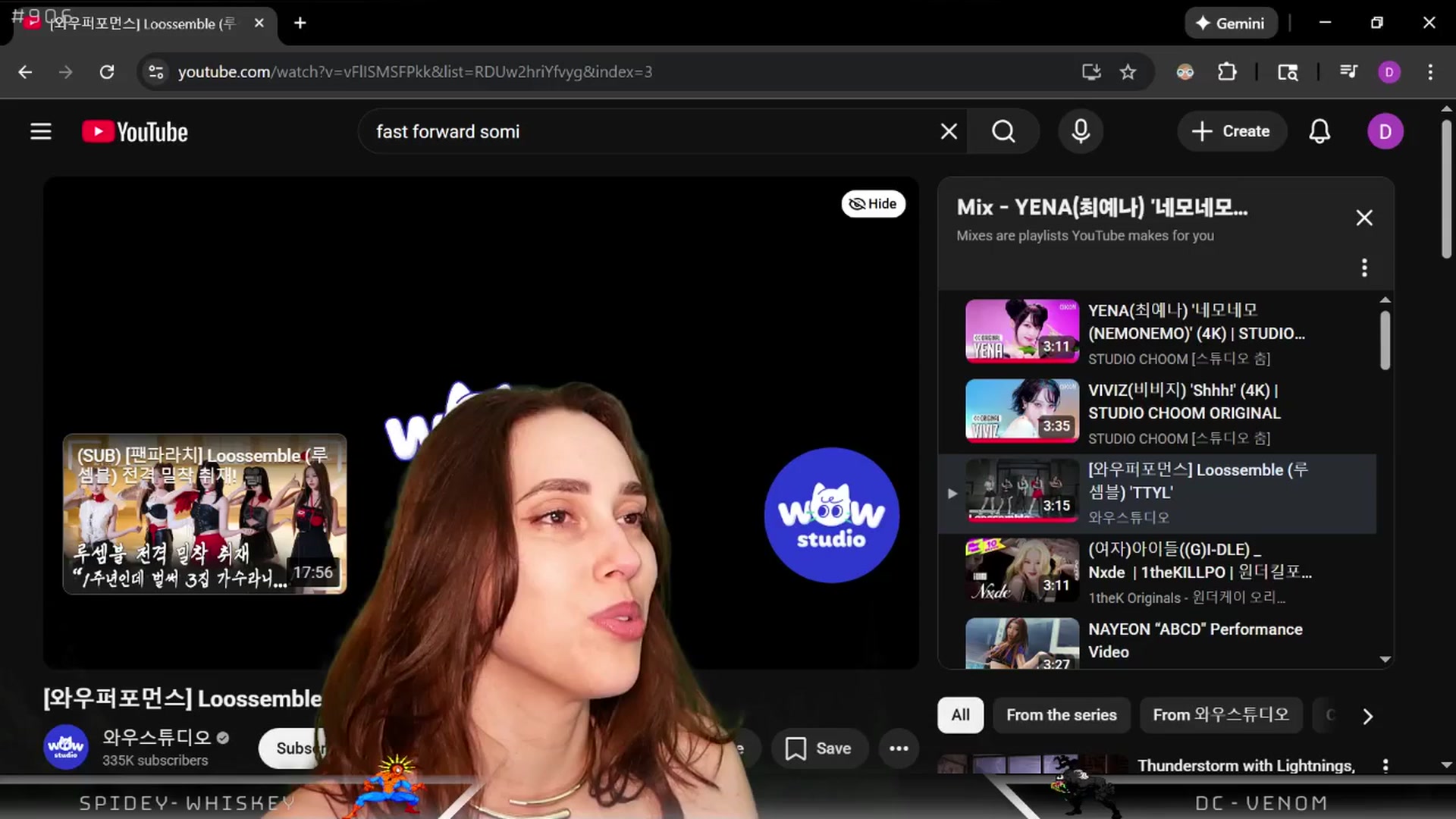The image size is (1456, 819).
Task: Open the Extensions puzzle icon
Action: [1227, 72]
